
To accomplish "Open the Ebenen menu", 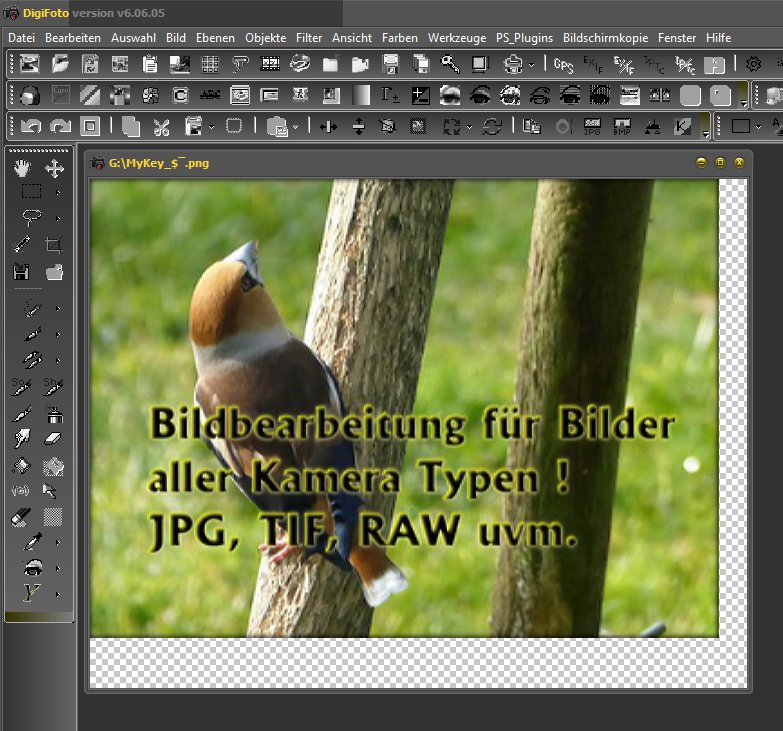I will click(x=215, y=38).
